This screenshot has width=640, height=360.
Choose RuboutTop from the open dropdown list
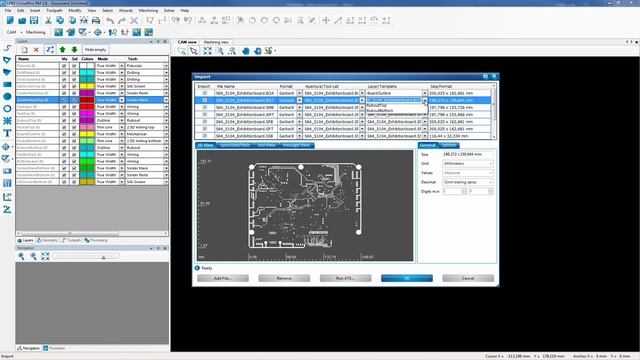click(x=376, y=105)
